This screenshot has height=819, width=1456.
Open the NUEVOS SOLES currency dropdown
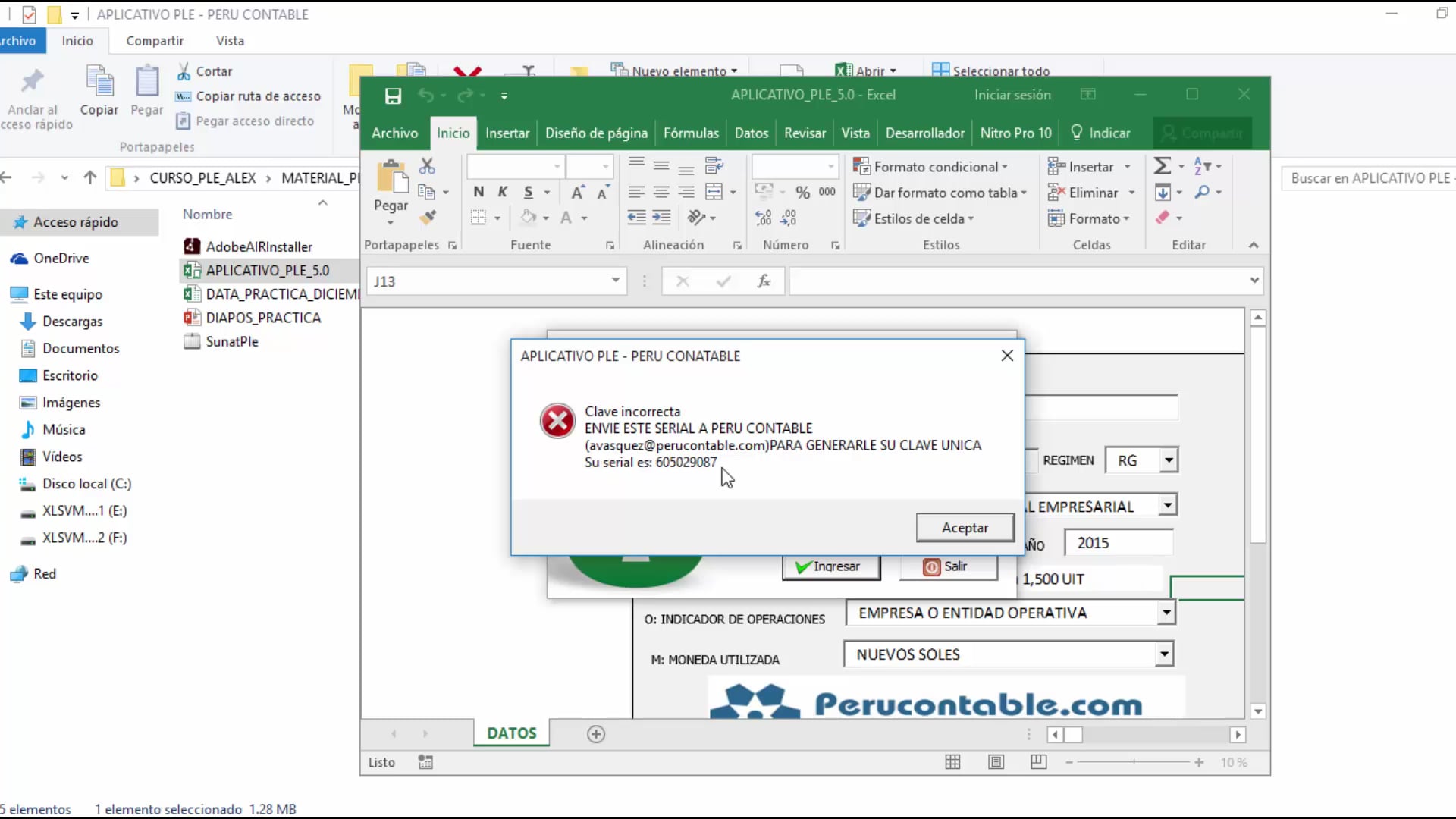coord(1163,654)
